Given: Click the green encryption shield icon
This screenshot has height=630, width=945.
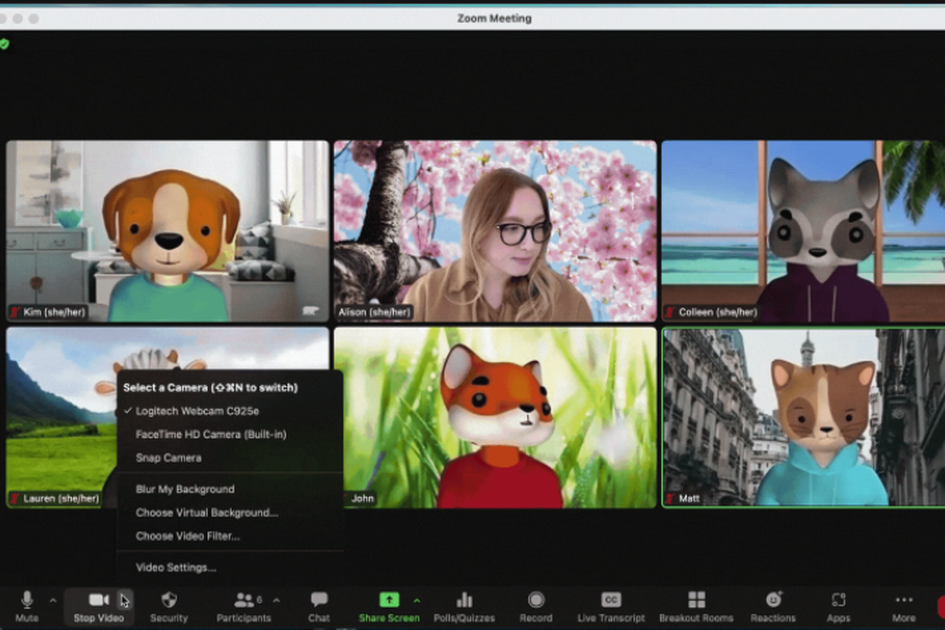Looking at the screenshot, I should click(x=4, y=44).
